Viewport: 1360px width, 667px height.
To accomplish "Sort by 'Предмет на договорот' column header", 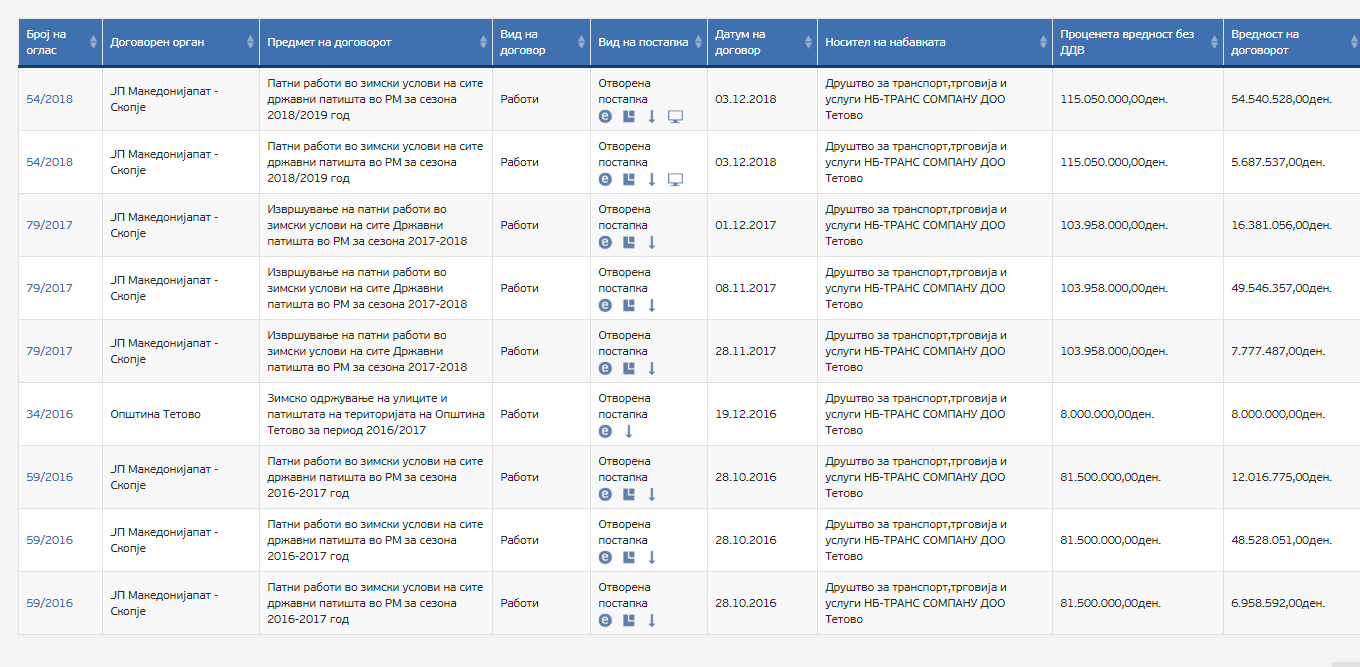I will 329,42.
